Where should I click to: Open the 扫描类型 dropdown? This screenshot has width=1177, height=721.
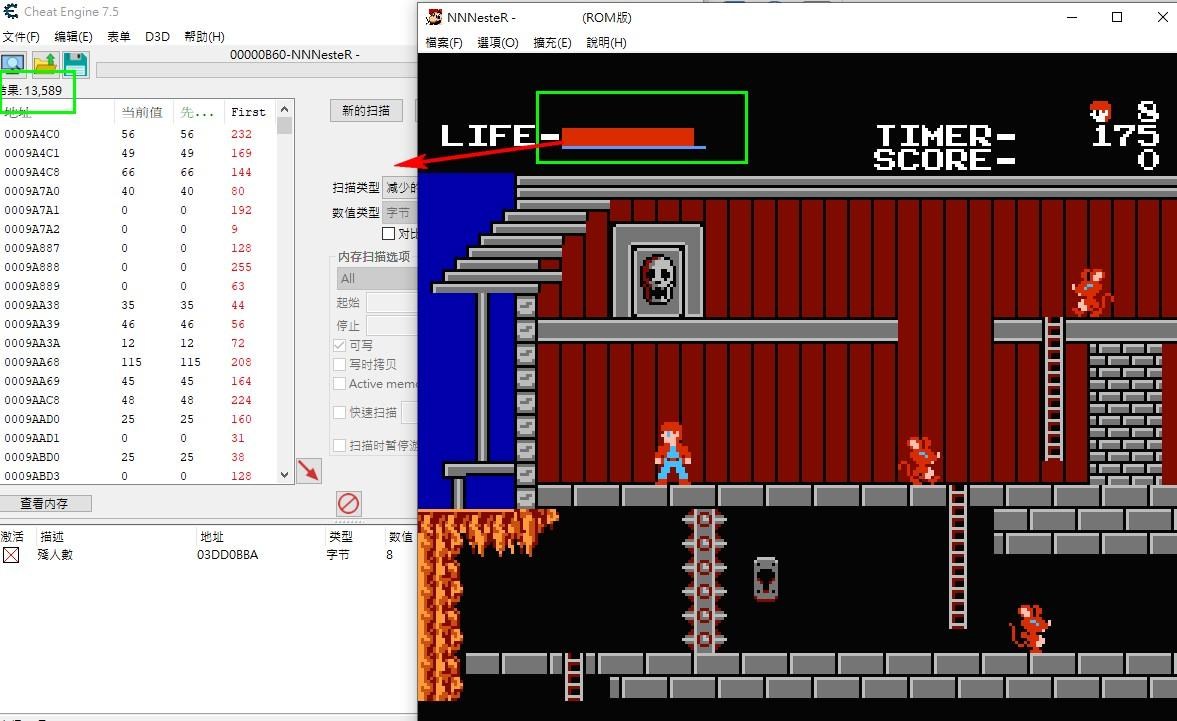[x=399, y=187]
